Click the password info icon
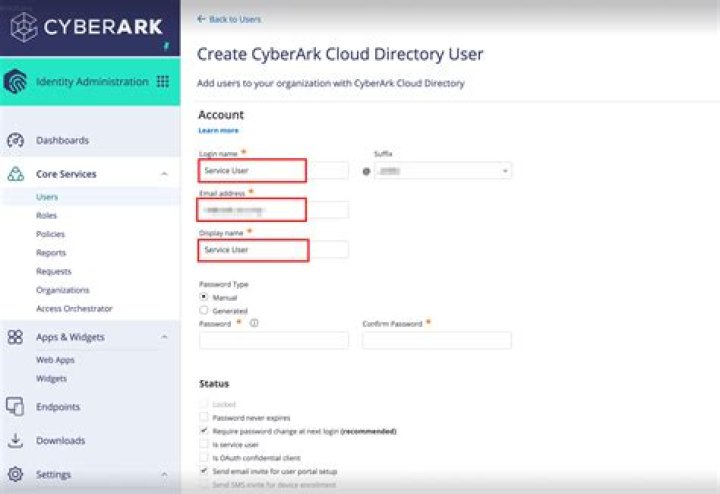720x494 pixels. (254, 323)
